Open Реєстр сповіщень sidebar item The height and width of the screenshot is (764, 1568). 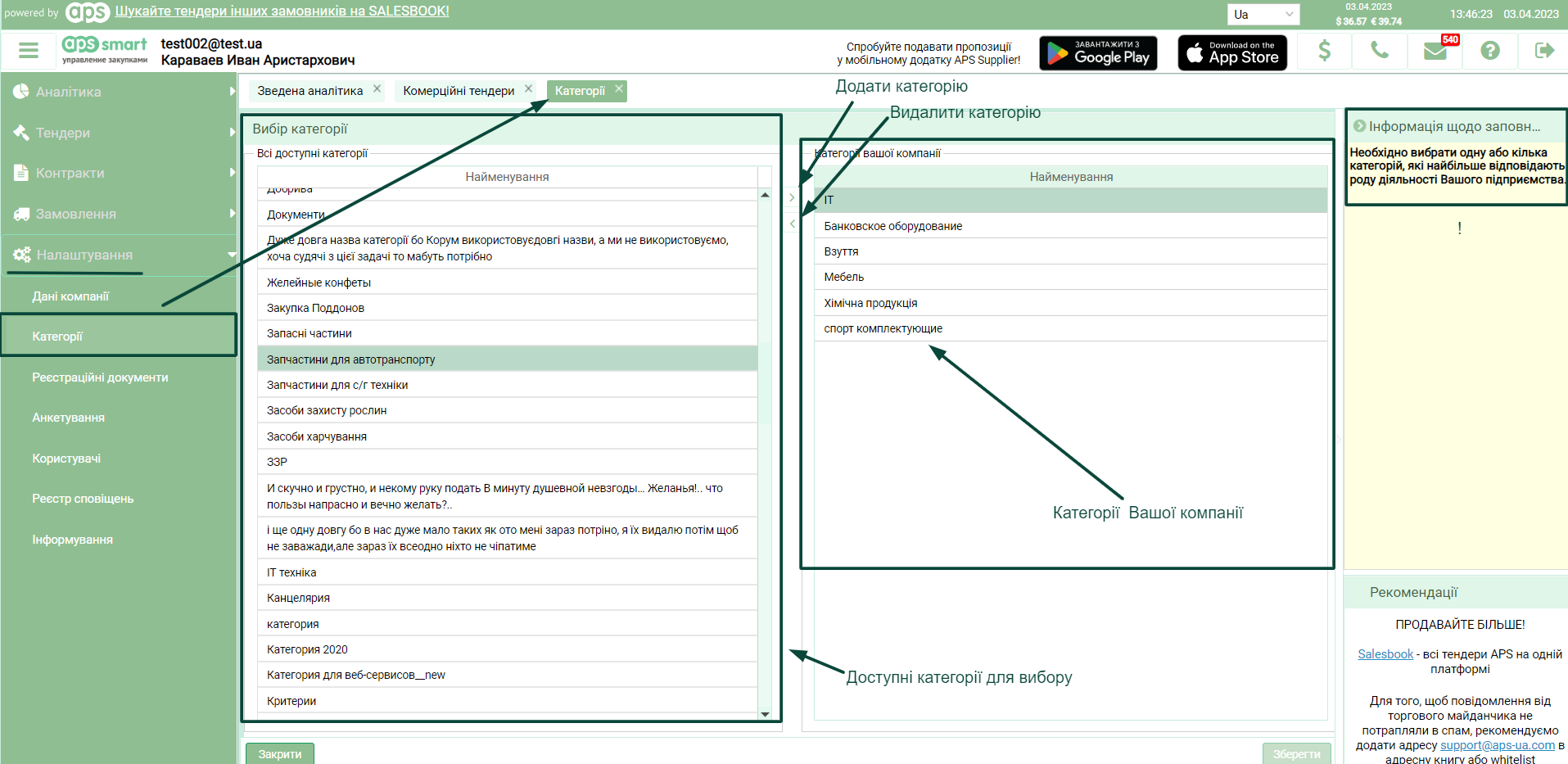pos(83,499)
